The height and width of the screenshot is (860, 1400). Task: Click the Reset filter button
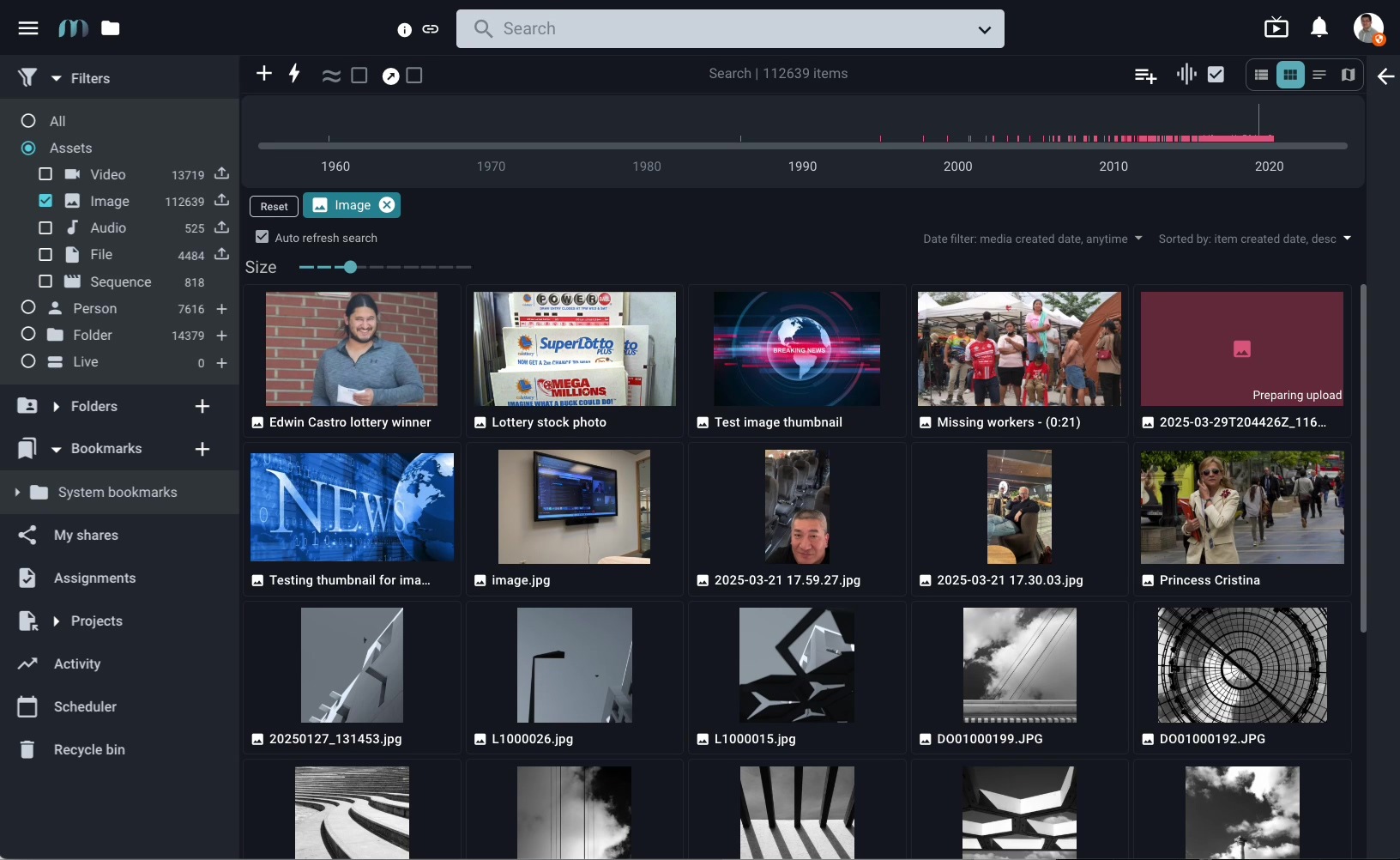(x=274, y=206)
